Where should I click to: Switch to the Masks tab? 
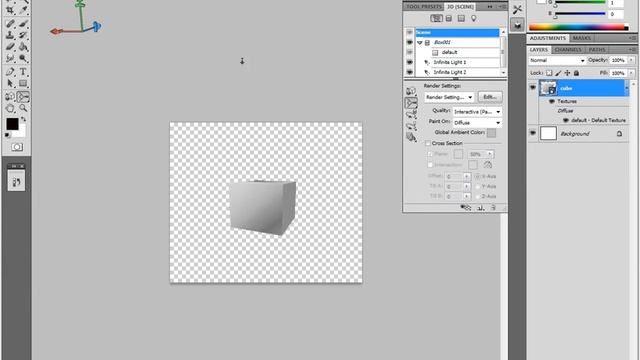(x=582, y=38)
